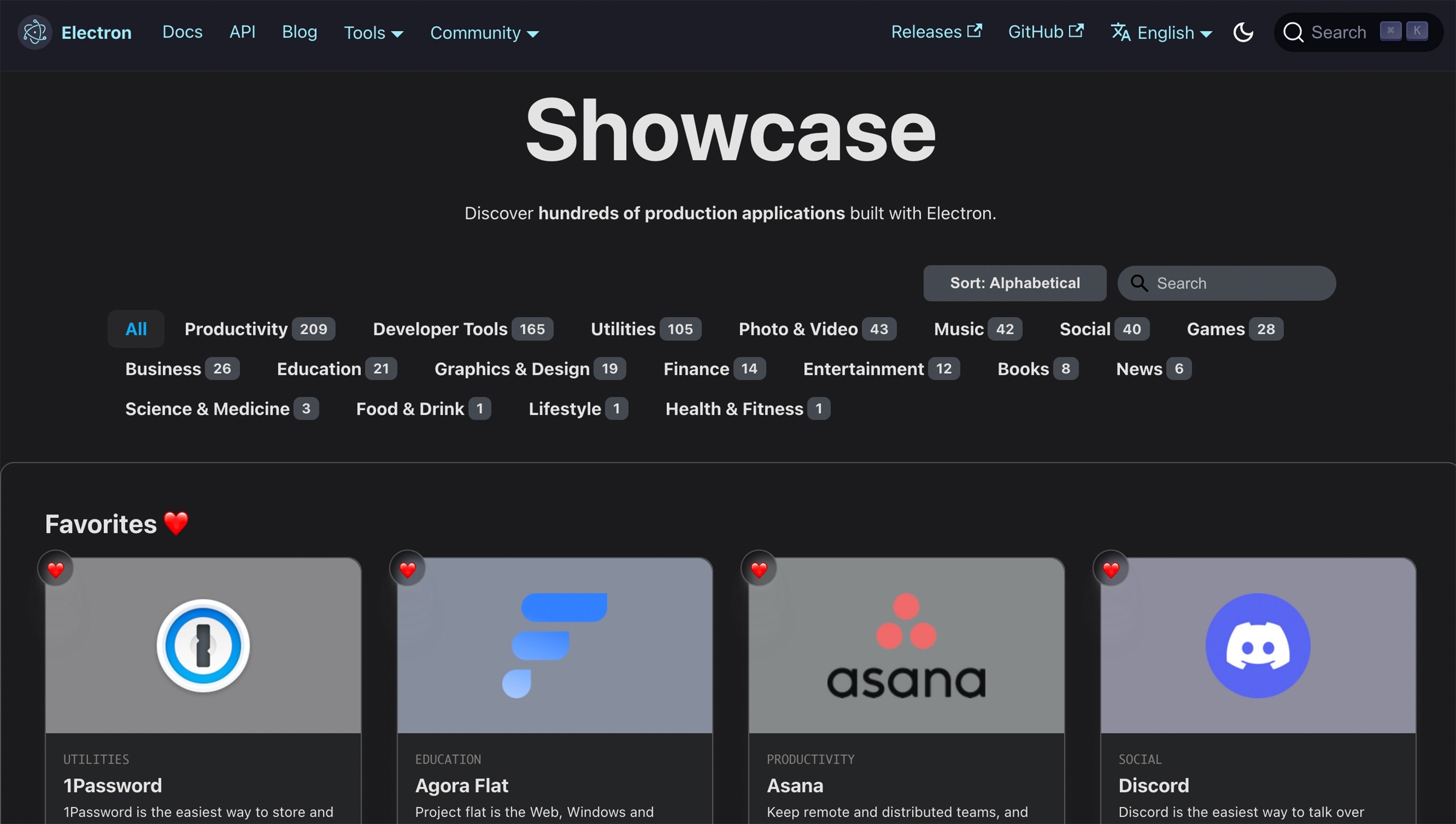
Task: Open the Agora Flat card title
Action: coord(462,786)
